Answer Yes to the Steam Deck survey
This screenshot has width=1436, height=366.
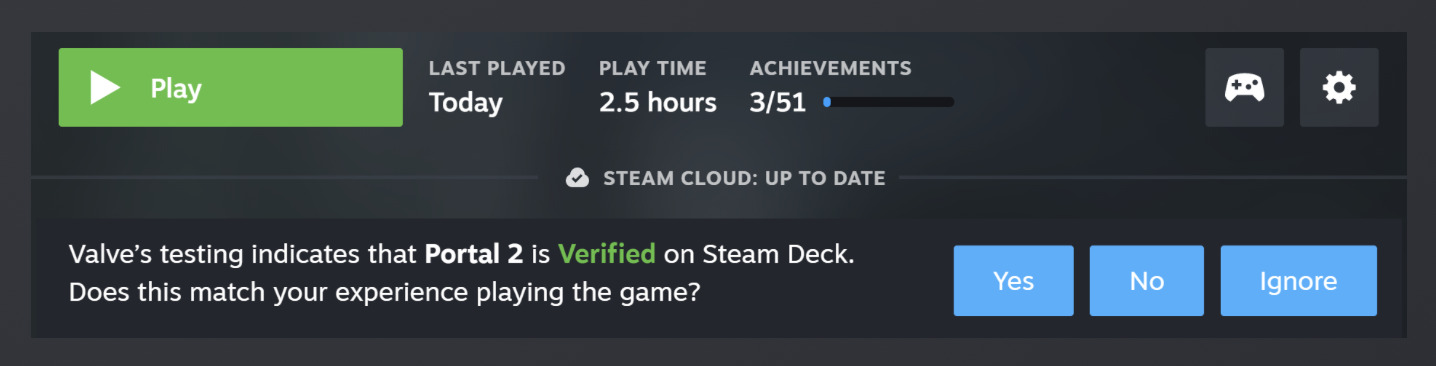1013,281
